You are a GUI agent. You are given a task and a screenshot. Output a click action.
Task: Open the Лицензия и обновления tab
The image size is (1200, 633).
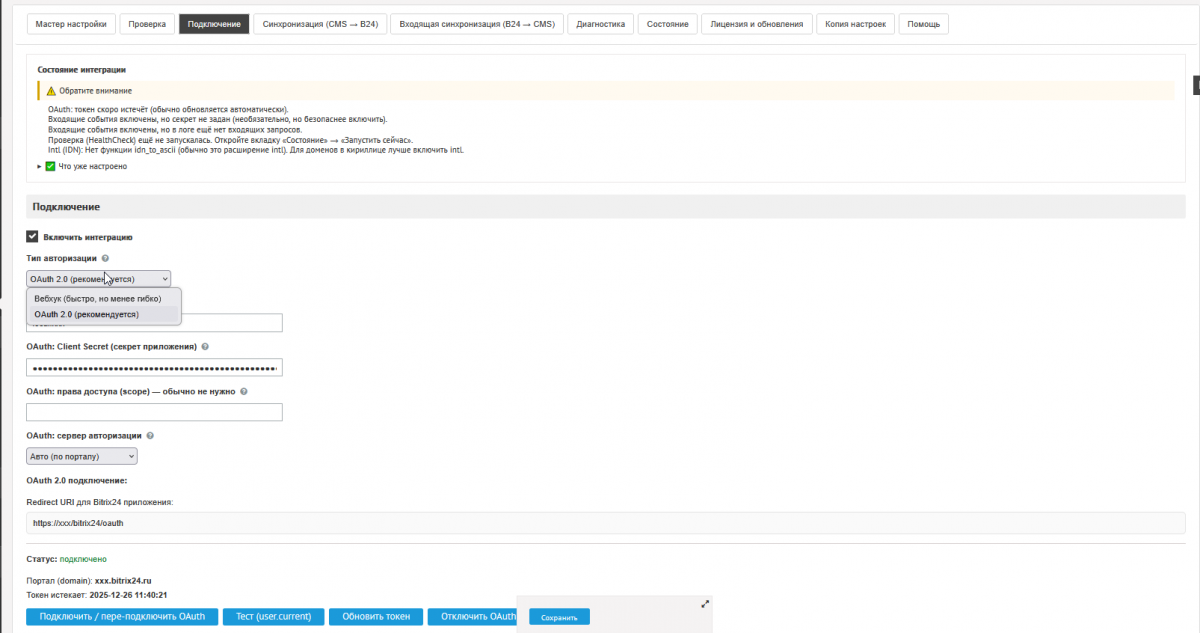(x=755, y=24)
